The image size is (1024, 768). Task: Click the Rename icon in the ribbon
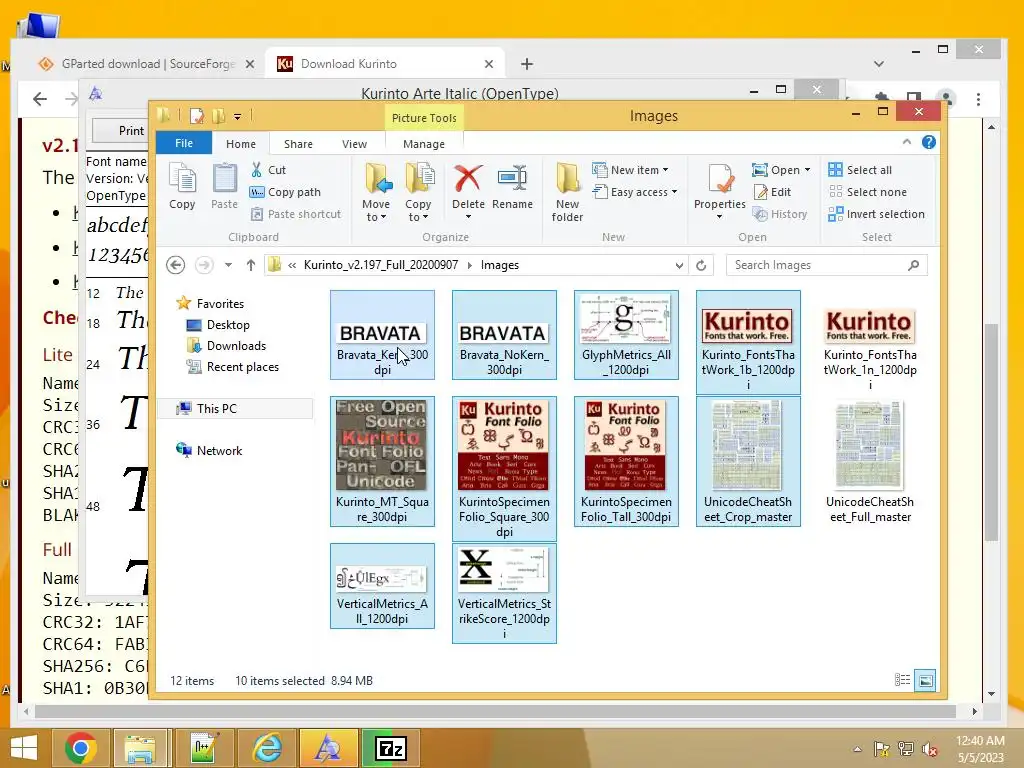point(513,178)
